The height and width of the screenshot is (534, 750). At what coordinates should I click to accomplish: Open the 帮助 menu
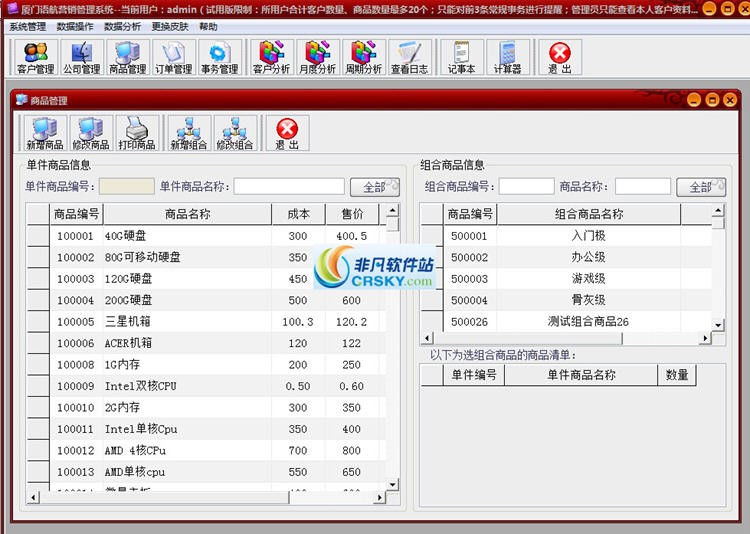208,27
